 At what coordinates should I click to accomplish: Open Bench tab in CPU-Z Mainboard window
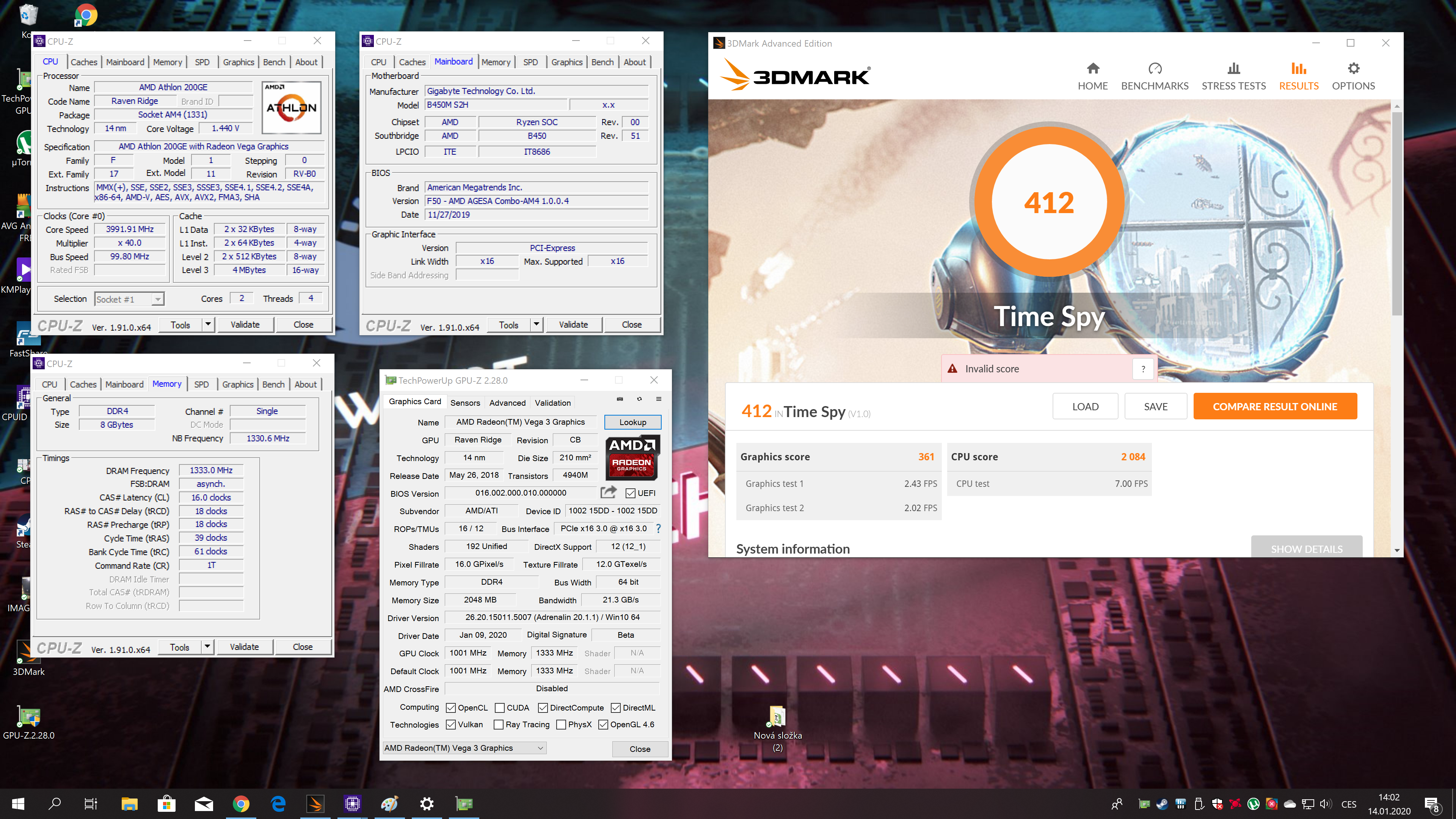602,62
